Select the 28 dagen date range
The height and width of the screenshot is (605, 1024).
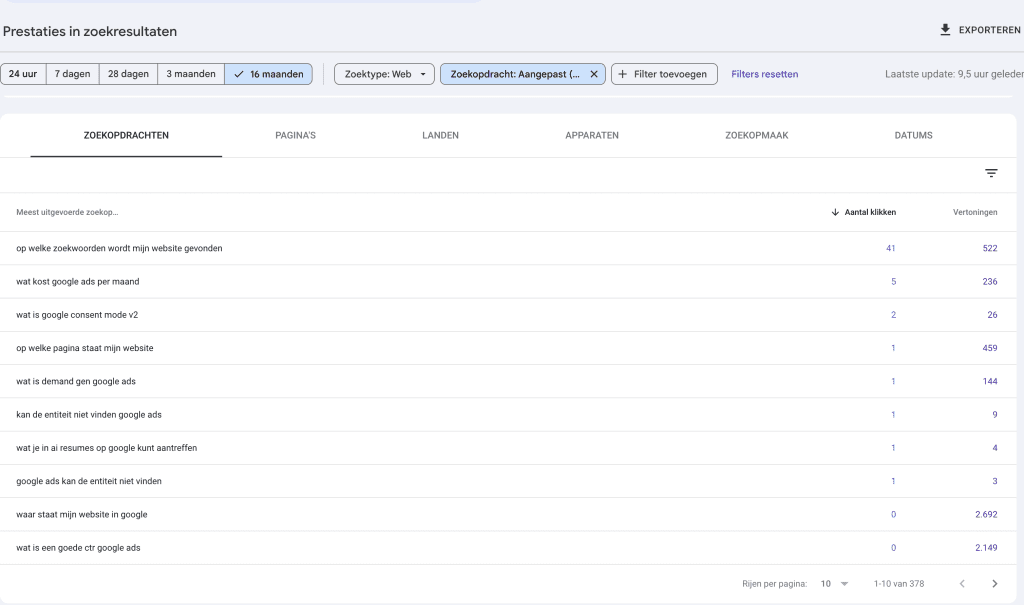click(x=128, y=74)
